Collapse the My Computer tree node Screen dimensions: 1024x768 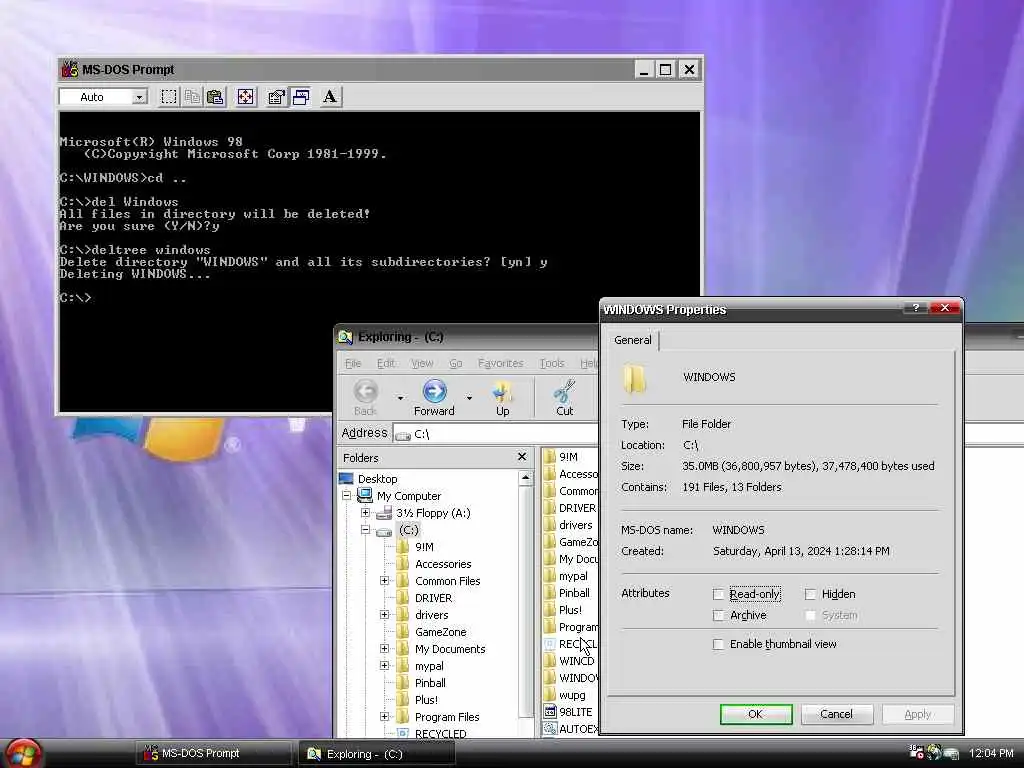tap(347, 496)
